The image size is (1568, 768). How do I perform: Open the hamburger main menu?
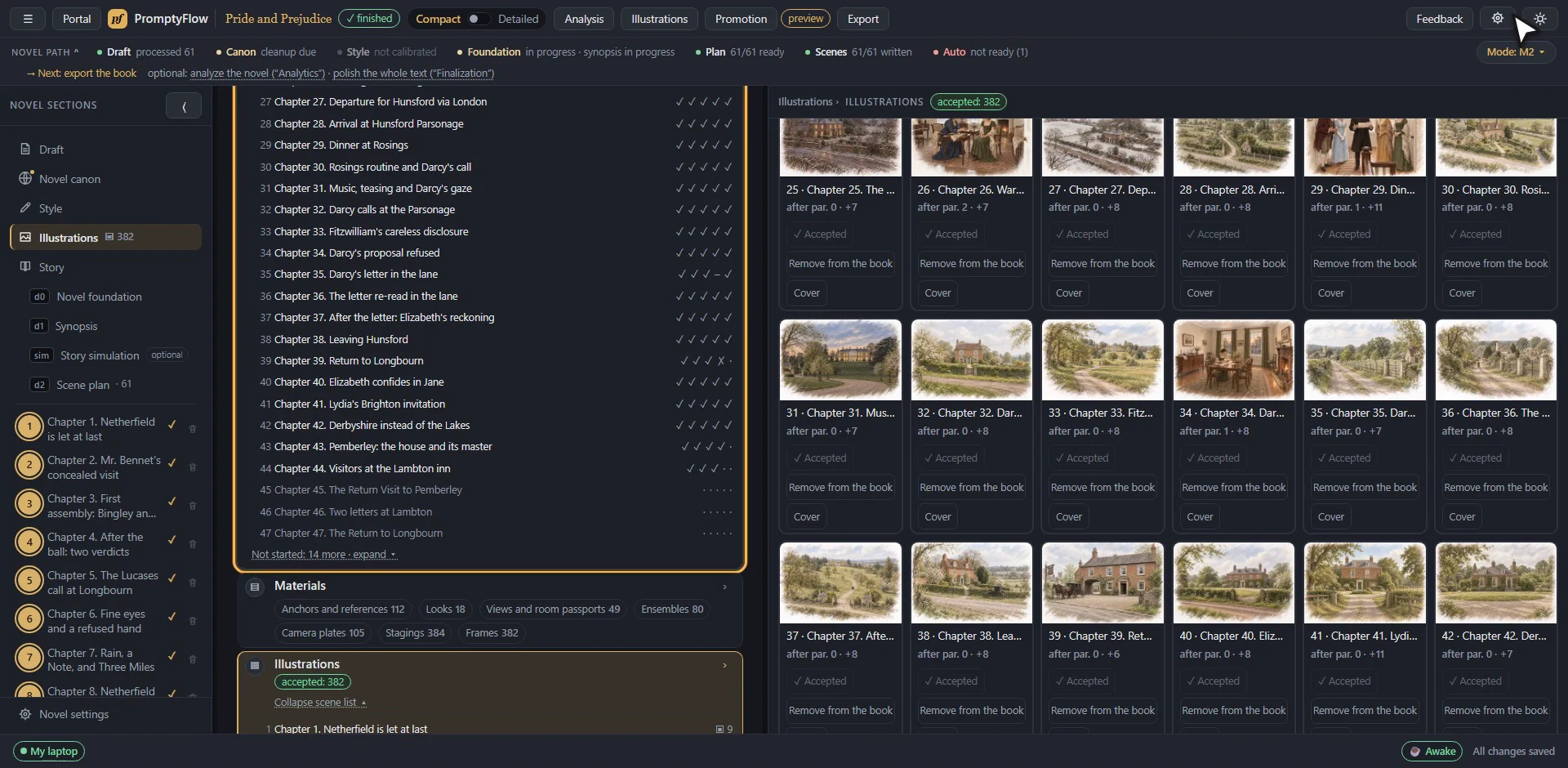point(28,19)
